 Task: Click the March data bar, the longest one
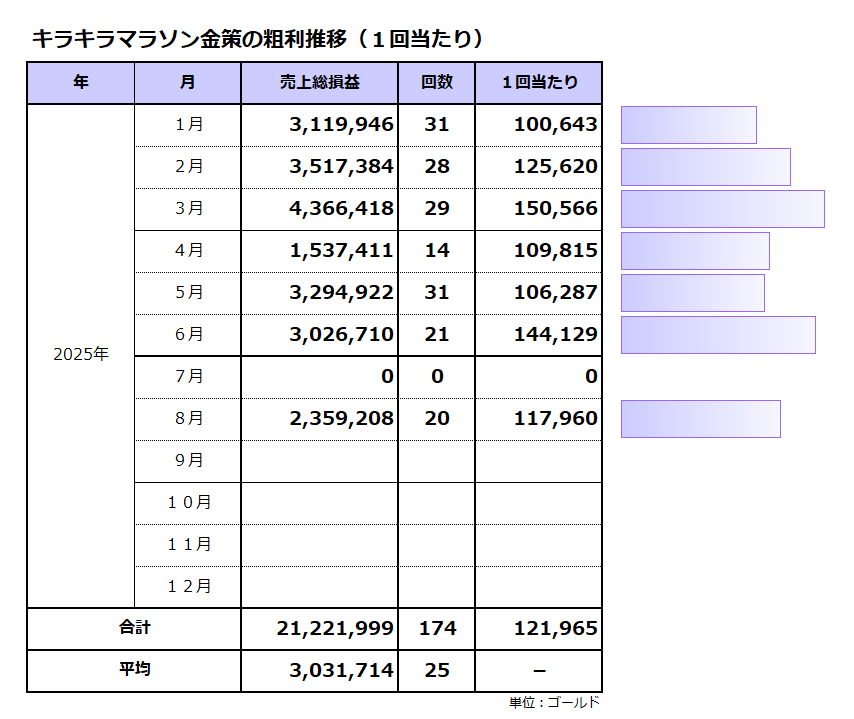(x=722, y=209)
